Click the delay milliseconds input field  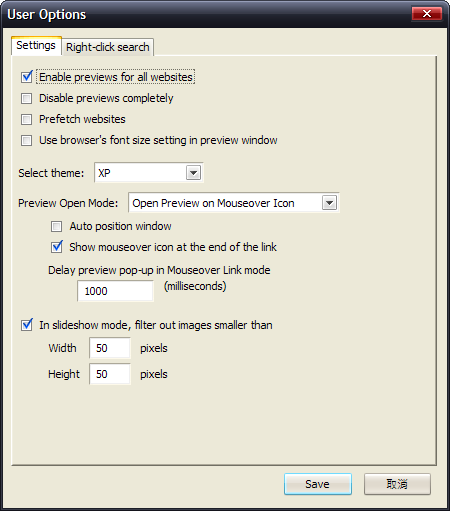[115, 291]
